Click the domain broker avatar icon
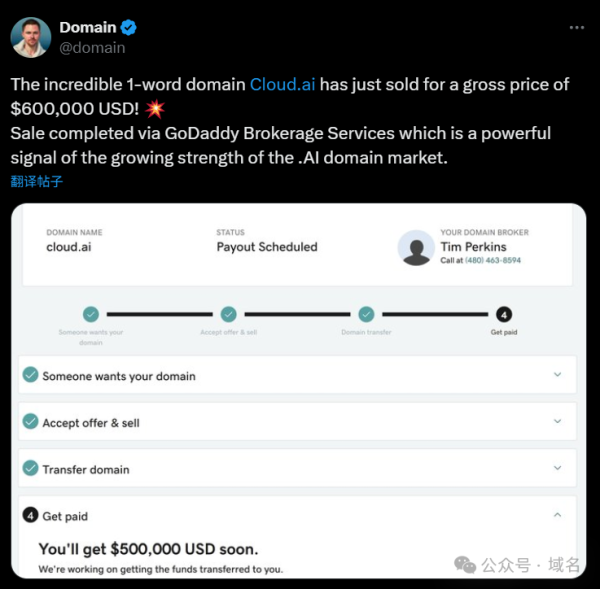This screenshot has width=600, height=589. [x=416, y=249]
